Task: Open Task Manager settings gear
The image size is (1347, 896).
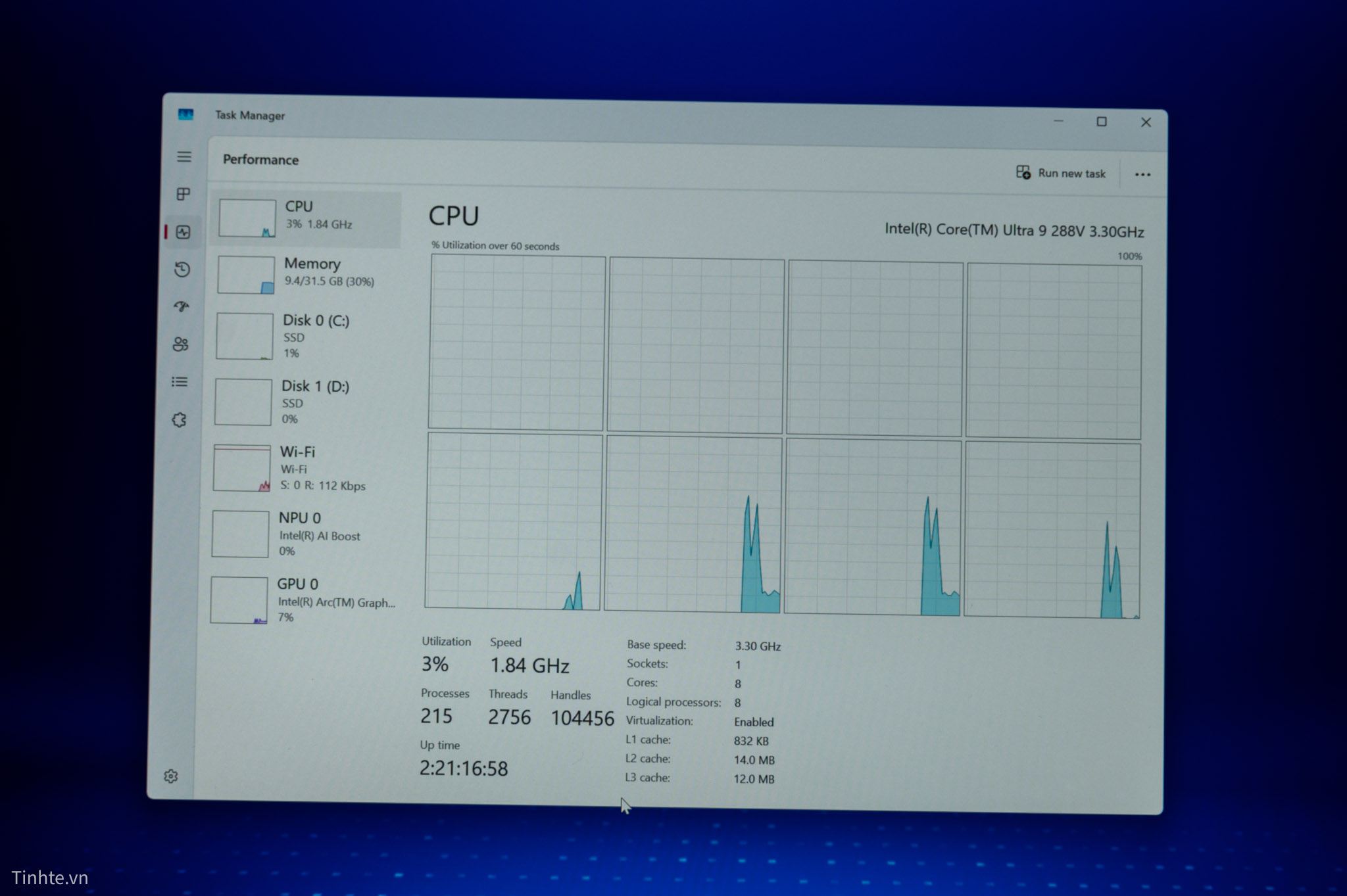Action: (x=171, y=776)
